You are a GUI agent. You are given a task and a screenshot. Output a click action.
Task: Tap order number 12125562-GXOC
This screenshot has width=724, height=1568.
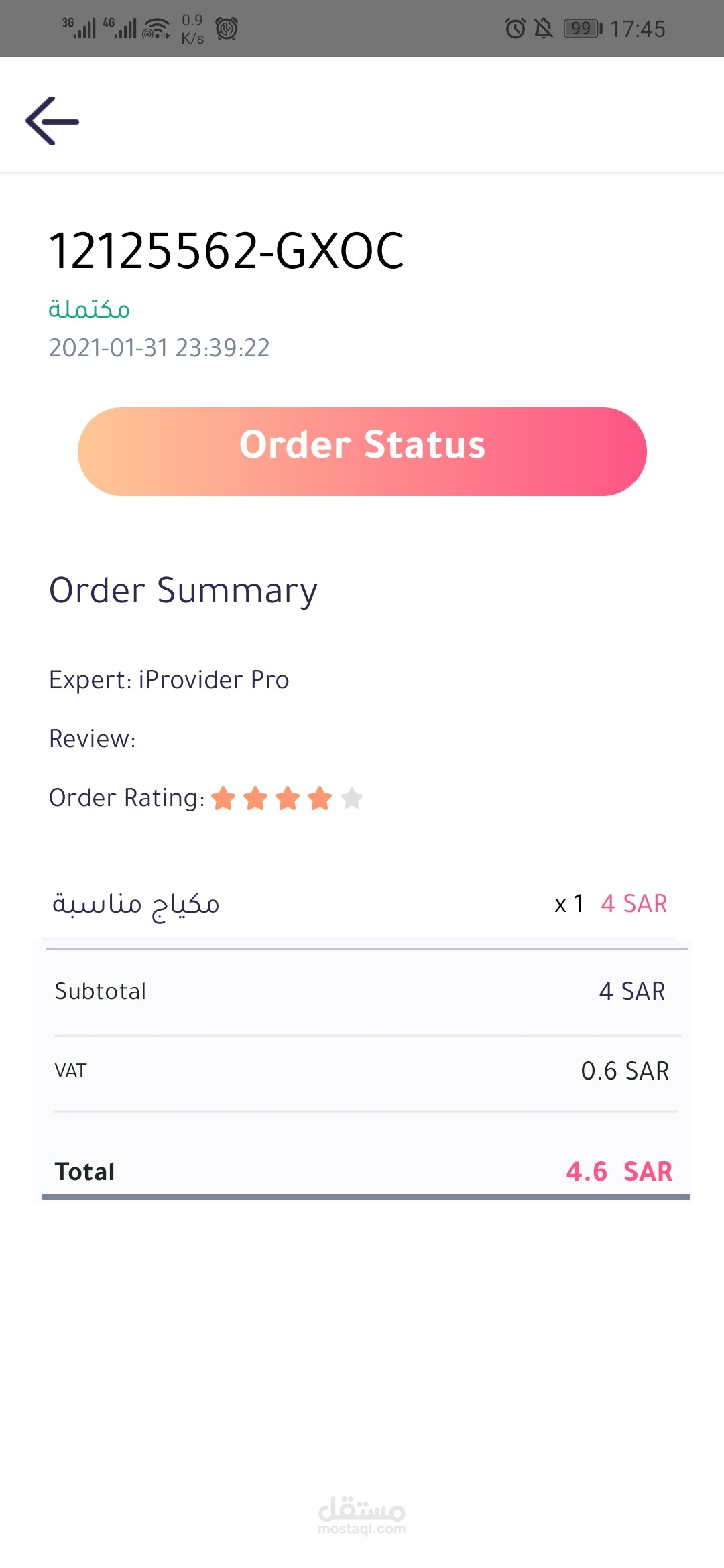click(227, 251)
